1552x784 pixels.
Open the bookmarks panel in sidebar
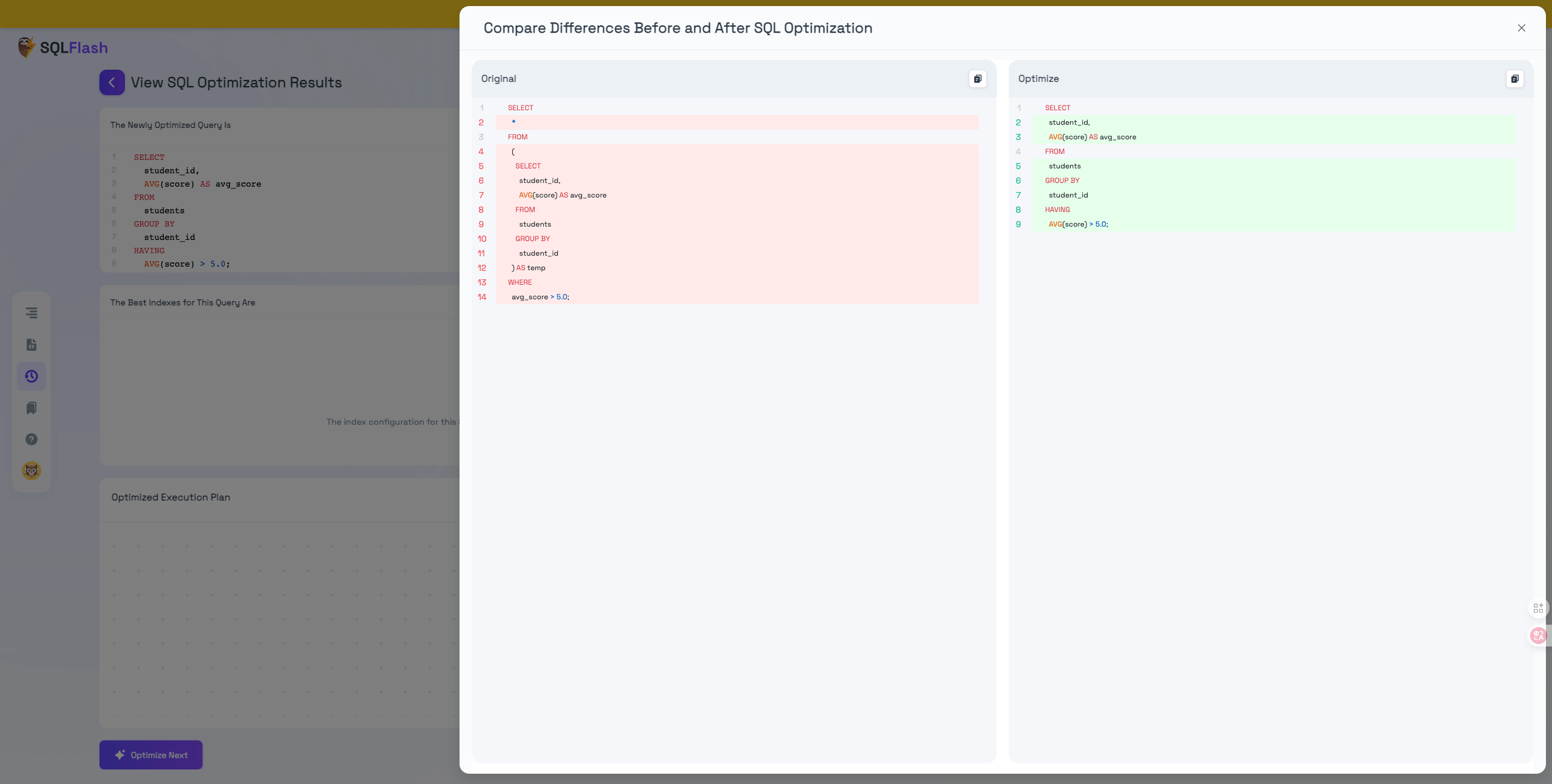click(31, 408)
